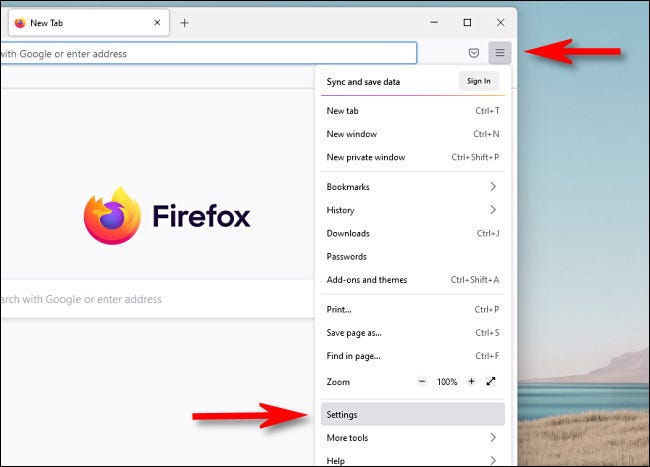Click the zoom in plus button
650x467 pixels.
[471, 382]
